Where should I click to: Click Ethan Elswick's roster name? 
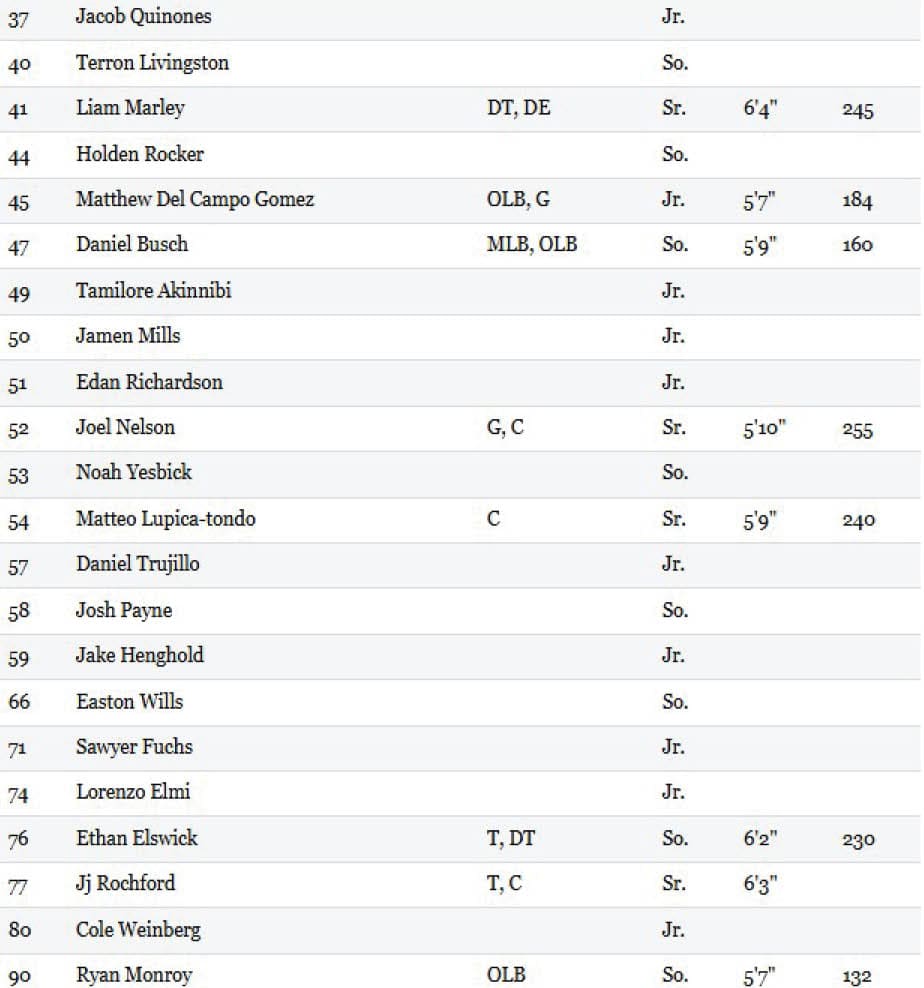pyautogui.click(x=137, y=838)
